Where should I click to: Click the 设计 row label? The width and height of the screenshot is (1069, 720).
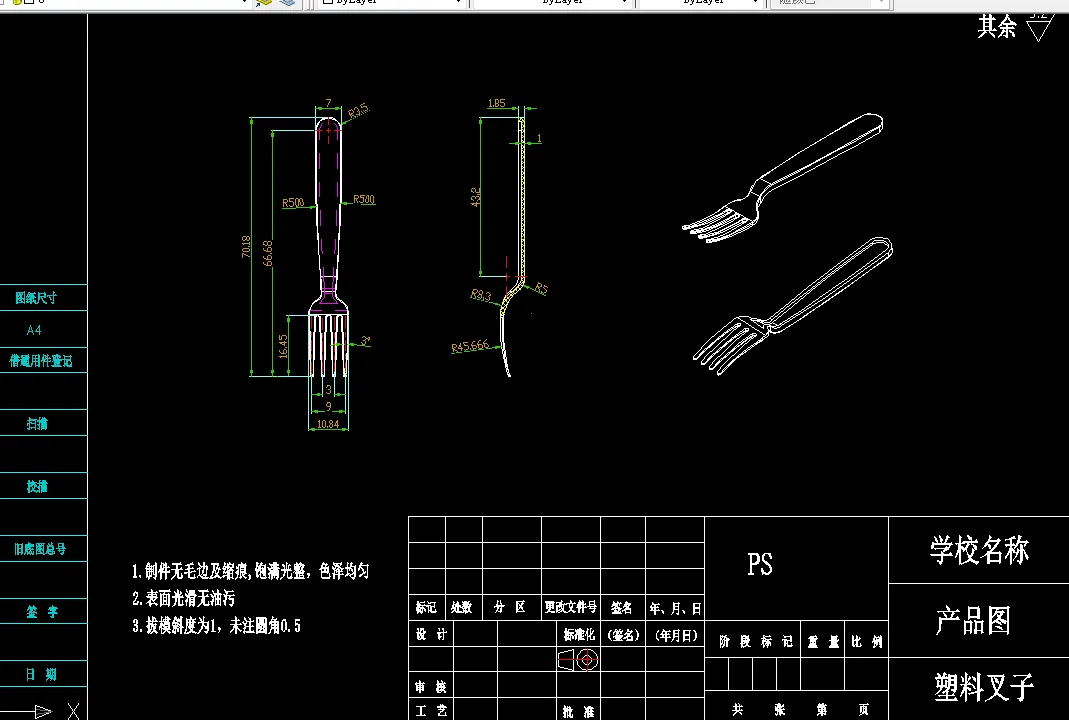click(431, 634)
